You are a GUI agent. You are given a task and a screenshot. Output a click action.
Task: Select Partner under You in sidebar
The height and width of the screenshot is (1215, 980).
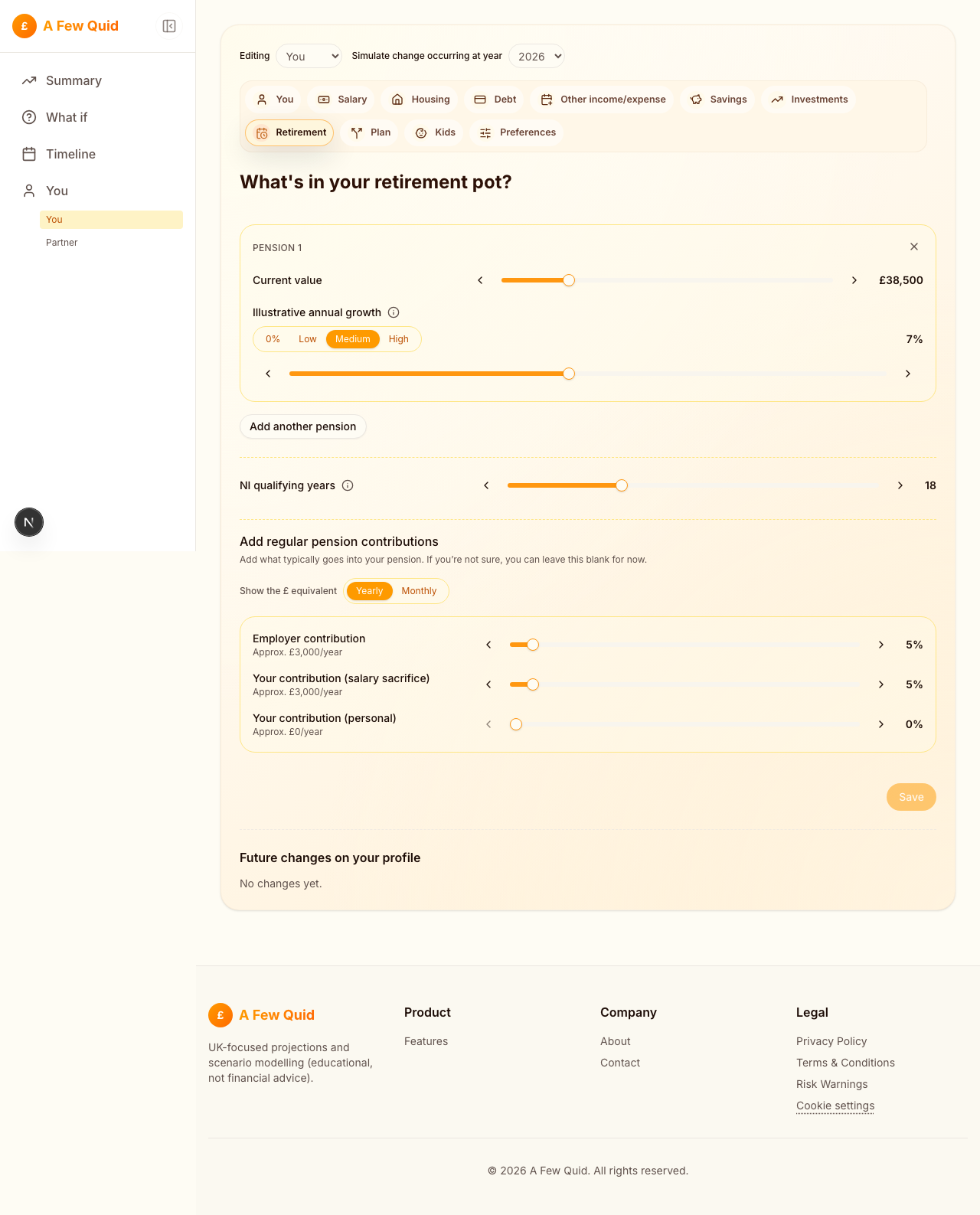pyautogui.click(x=61, y=243)
